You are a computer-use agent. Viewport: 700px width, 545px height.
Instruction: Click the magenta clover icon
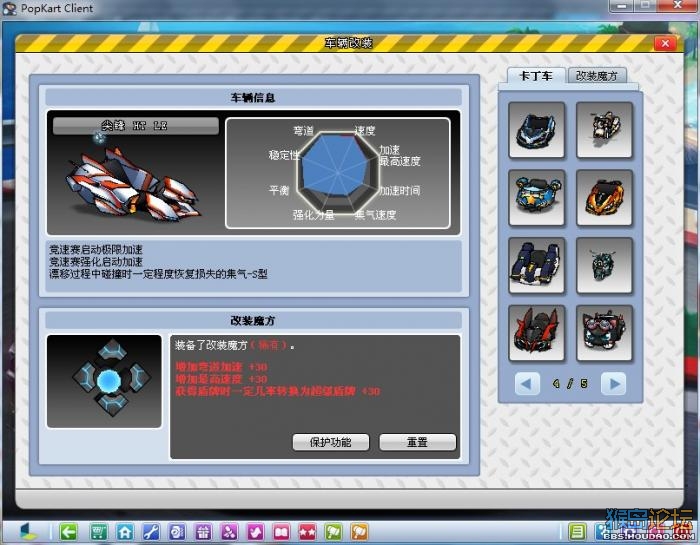229,532
